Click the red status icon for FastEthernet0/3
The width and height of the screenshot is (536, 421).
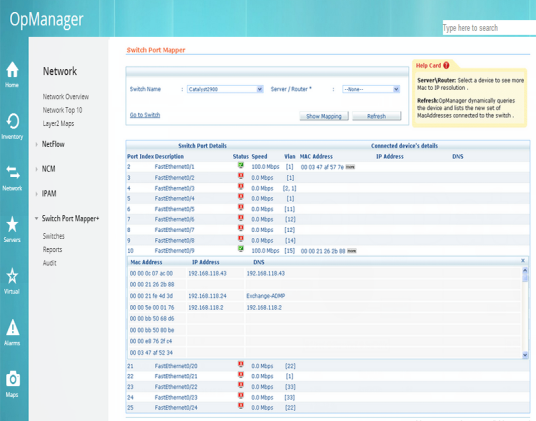(241, 187)
